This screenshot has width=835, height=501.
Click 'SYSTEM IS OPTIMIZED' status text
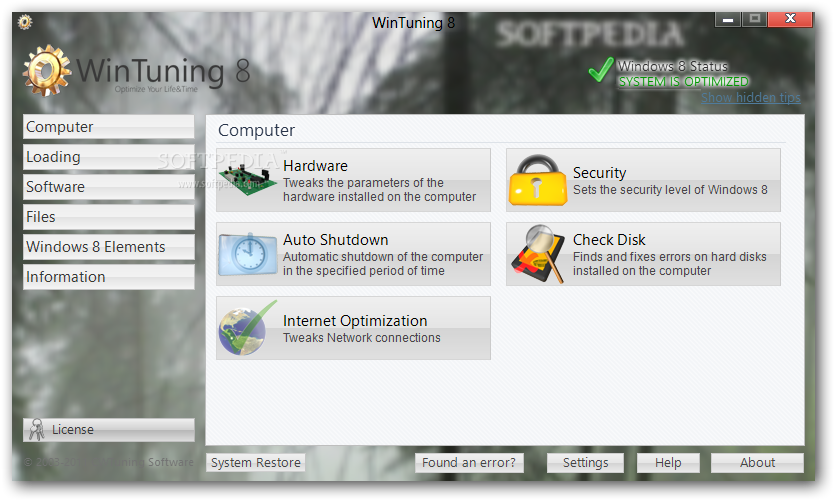click(x=683, y=81)
